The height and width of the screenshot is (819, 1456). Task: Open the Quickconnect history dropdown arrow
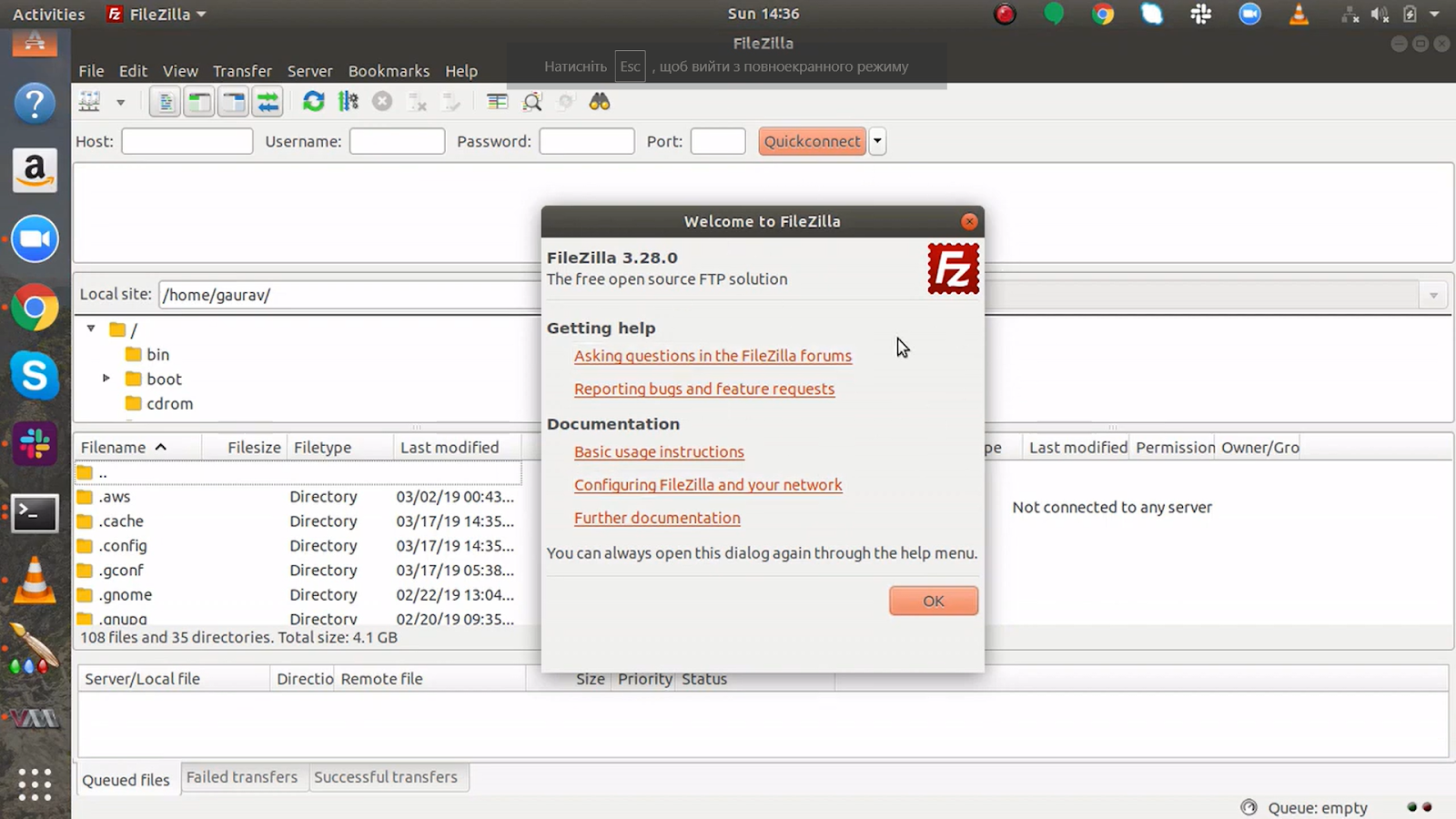[x=877, y=141]
